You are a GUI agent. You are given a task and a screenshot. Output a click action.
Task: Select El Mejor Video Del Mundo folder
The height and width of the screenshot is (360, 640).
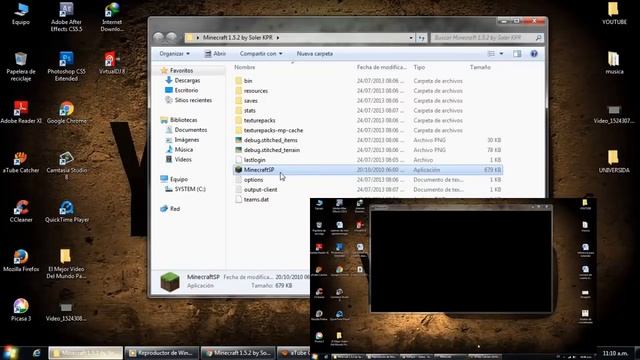click(65, 264)
